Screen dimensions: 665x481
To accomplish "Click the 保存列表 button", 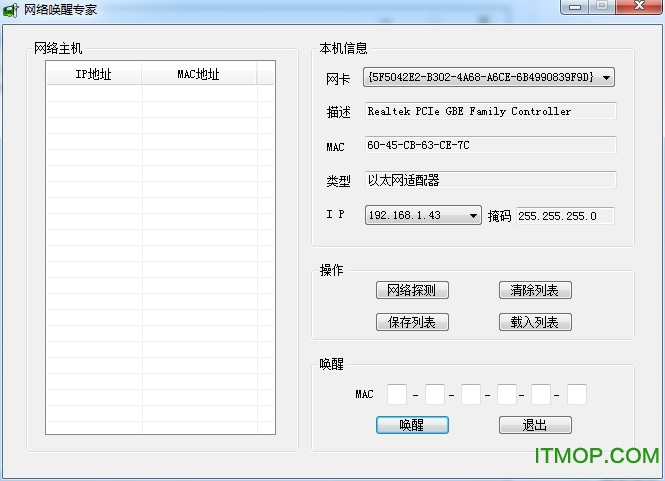I will coord(412,322).
